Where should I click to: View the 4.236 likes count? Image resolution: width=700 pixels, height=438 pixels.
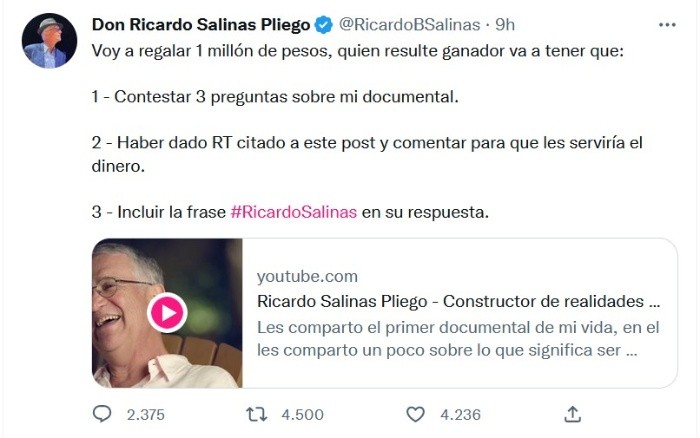coord(460,415)
